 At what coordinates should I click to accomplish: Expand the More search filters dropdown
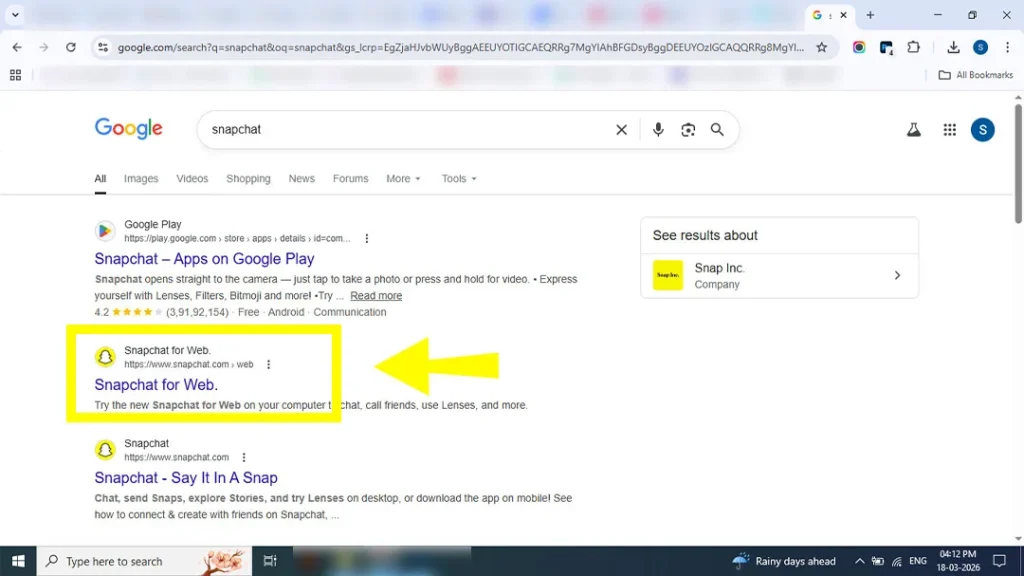403,179
